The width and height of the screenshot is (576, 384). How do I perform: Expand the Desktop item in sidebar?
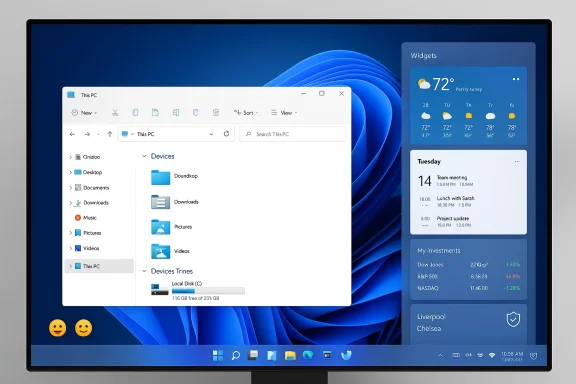pos(71,172)
